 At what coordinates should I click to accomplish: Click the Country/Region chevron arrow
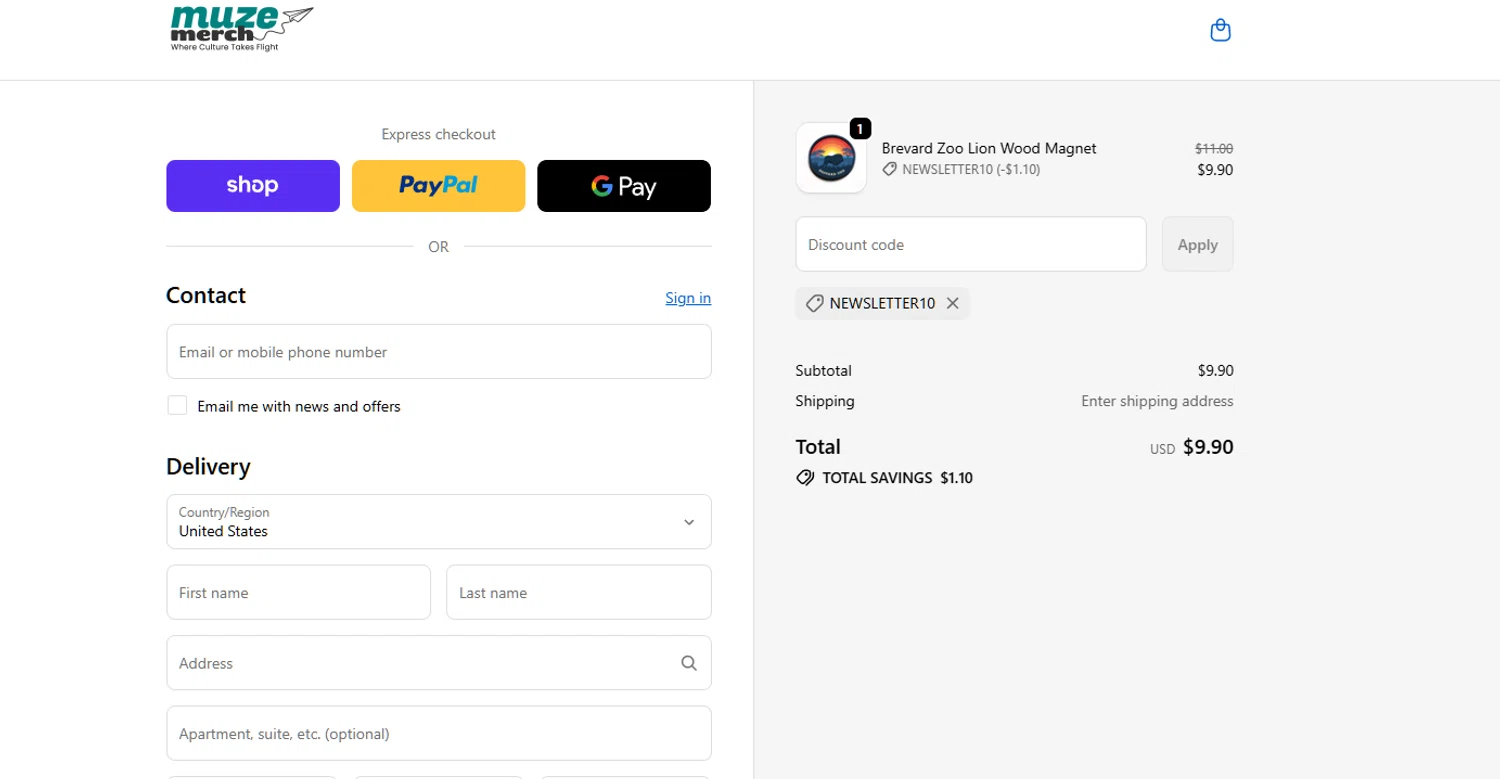[x=688, y=522]
